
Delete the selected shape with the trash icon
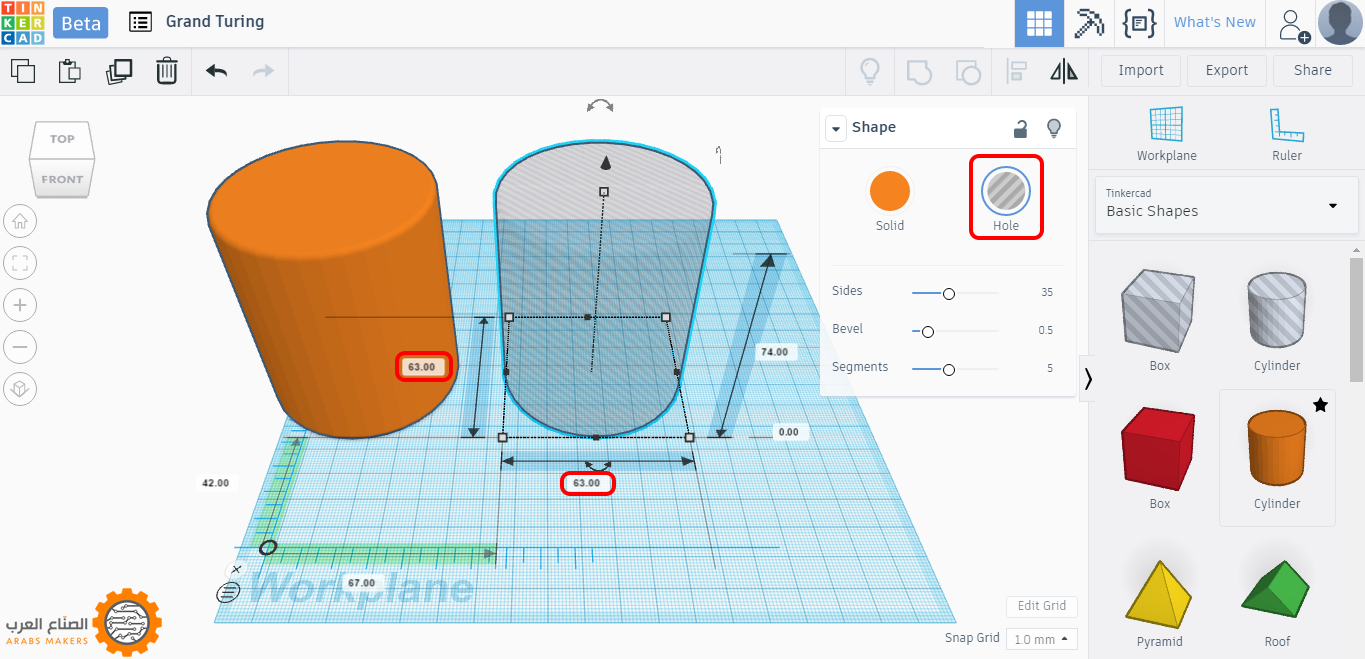(x=167, y=71)
